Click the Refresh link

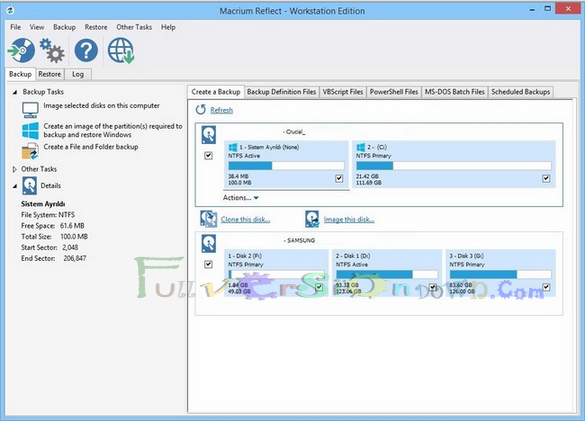[x=222, y=110]
